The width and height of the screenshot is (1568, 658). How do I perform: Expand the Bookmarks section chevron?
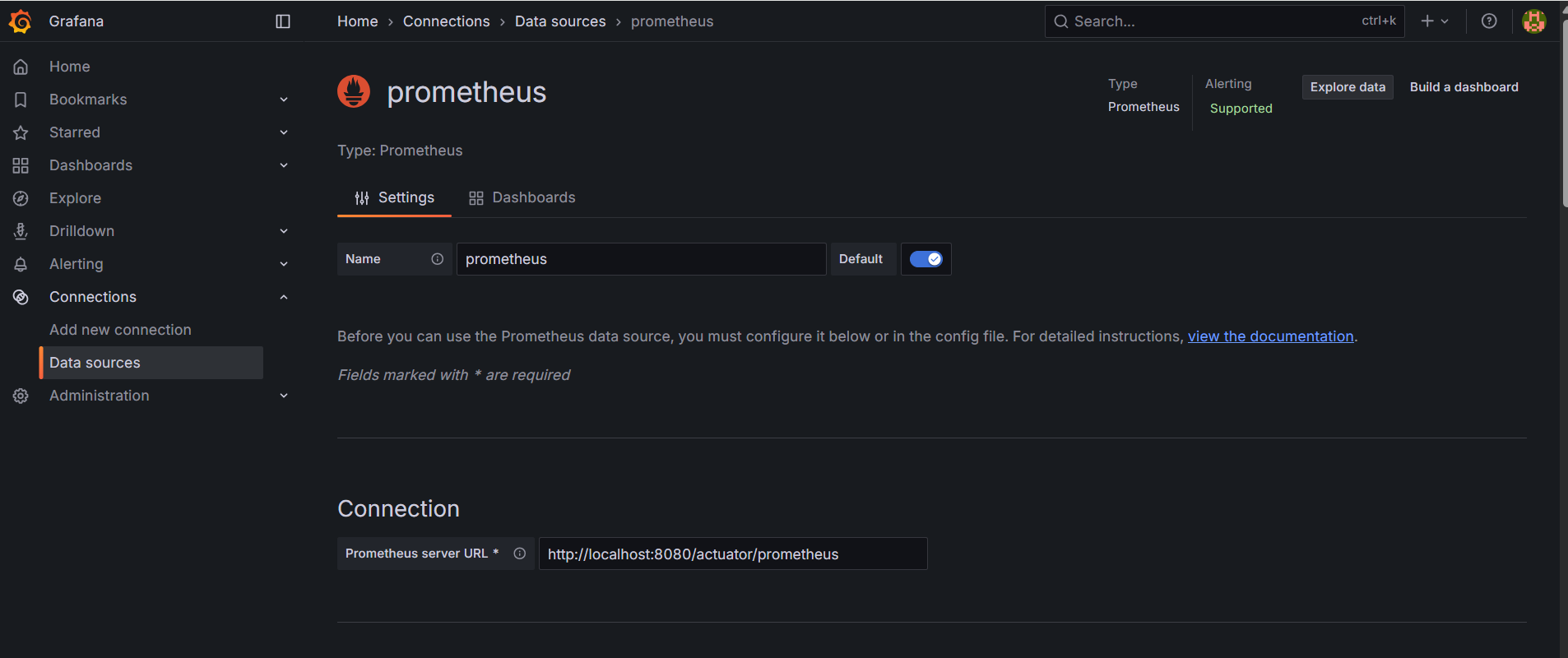coord(284,100)
